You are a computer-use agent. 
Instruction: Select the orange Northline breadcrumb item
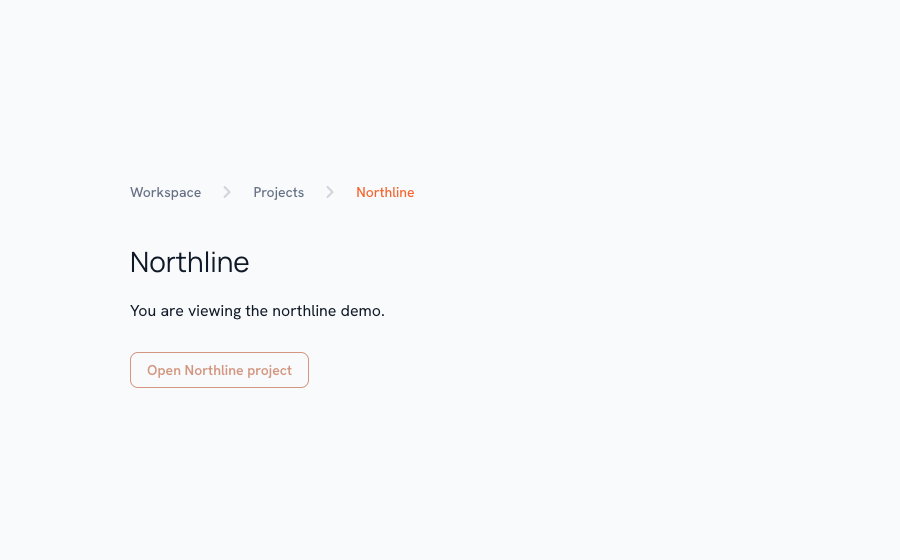click(385, 192)
